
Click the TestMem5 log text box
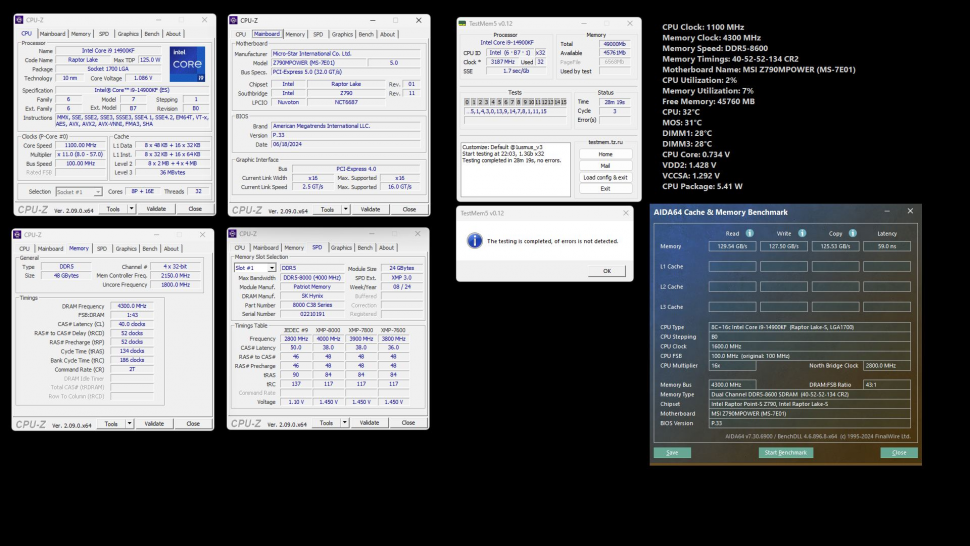[x=513, y=169]
